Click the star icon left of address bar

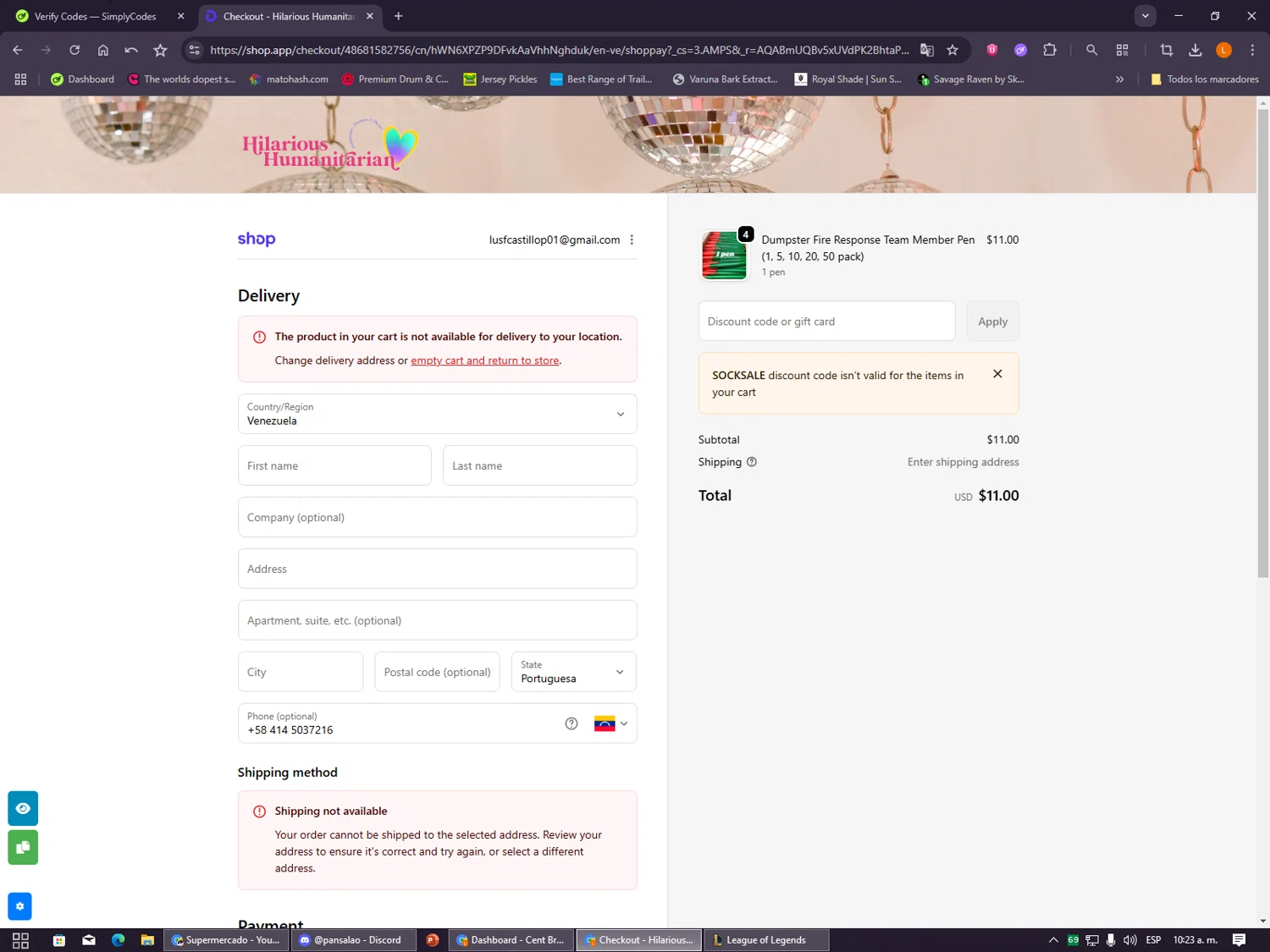point(160,50)
